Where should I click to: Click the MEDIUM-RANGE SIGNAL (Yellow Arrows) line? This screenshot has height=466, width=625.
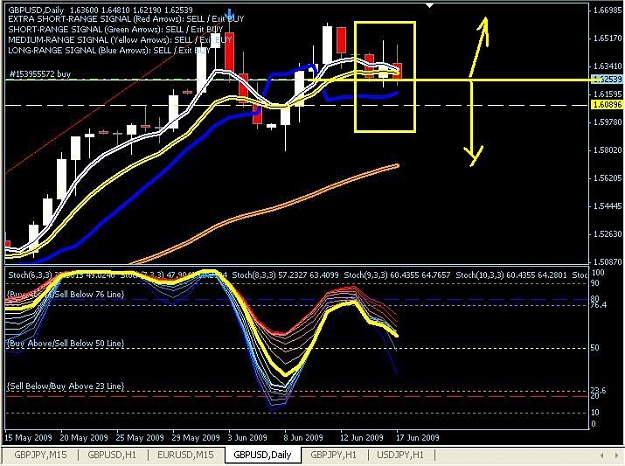click(x=120, y=40)
